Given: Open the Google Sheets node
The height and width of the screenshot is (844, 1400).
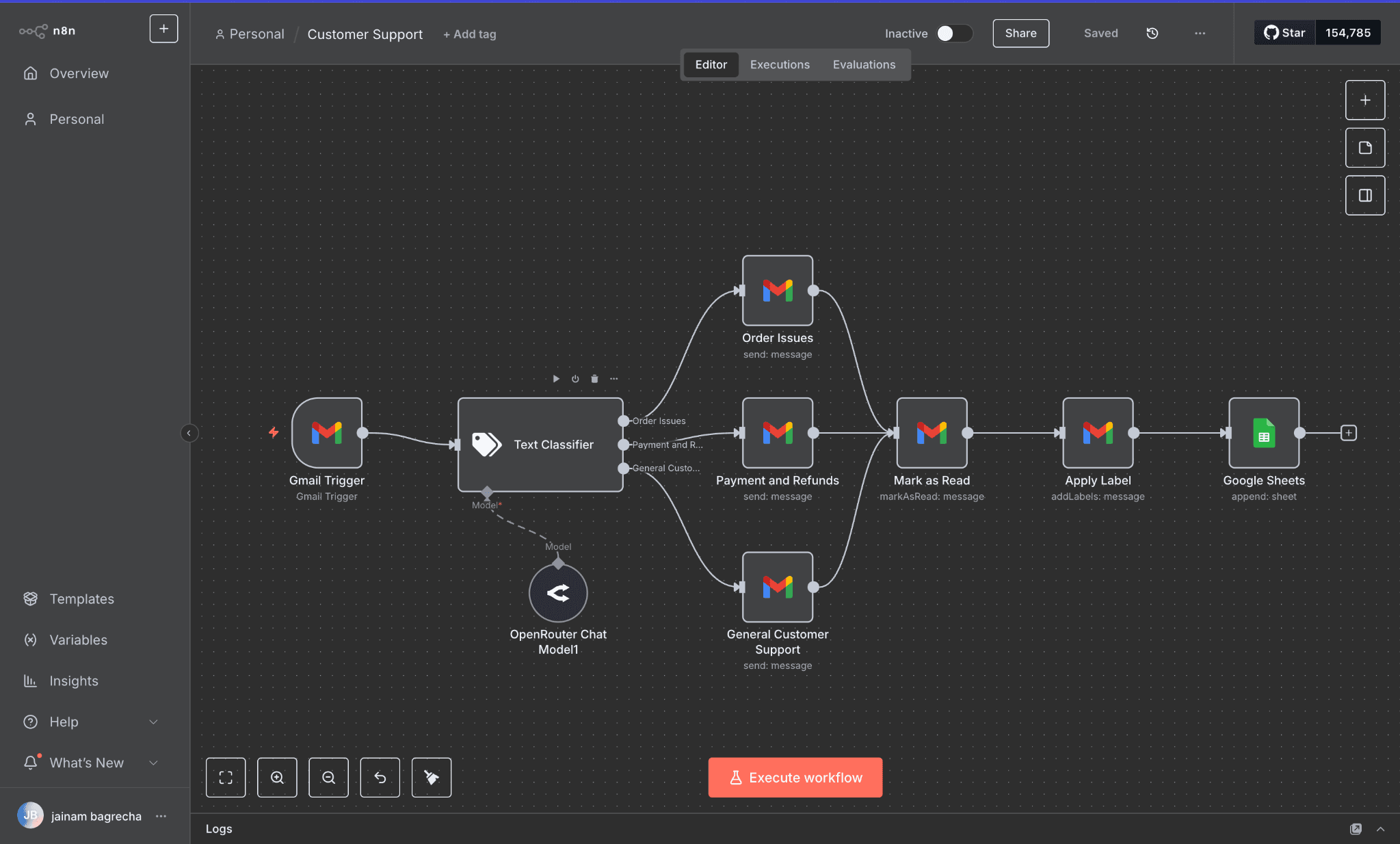Looking at the screenshot, I should (1263, 432).
